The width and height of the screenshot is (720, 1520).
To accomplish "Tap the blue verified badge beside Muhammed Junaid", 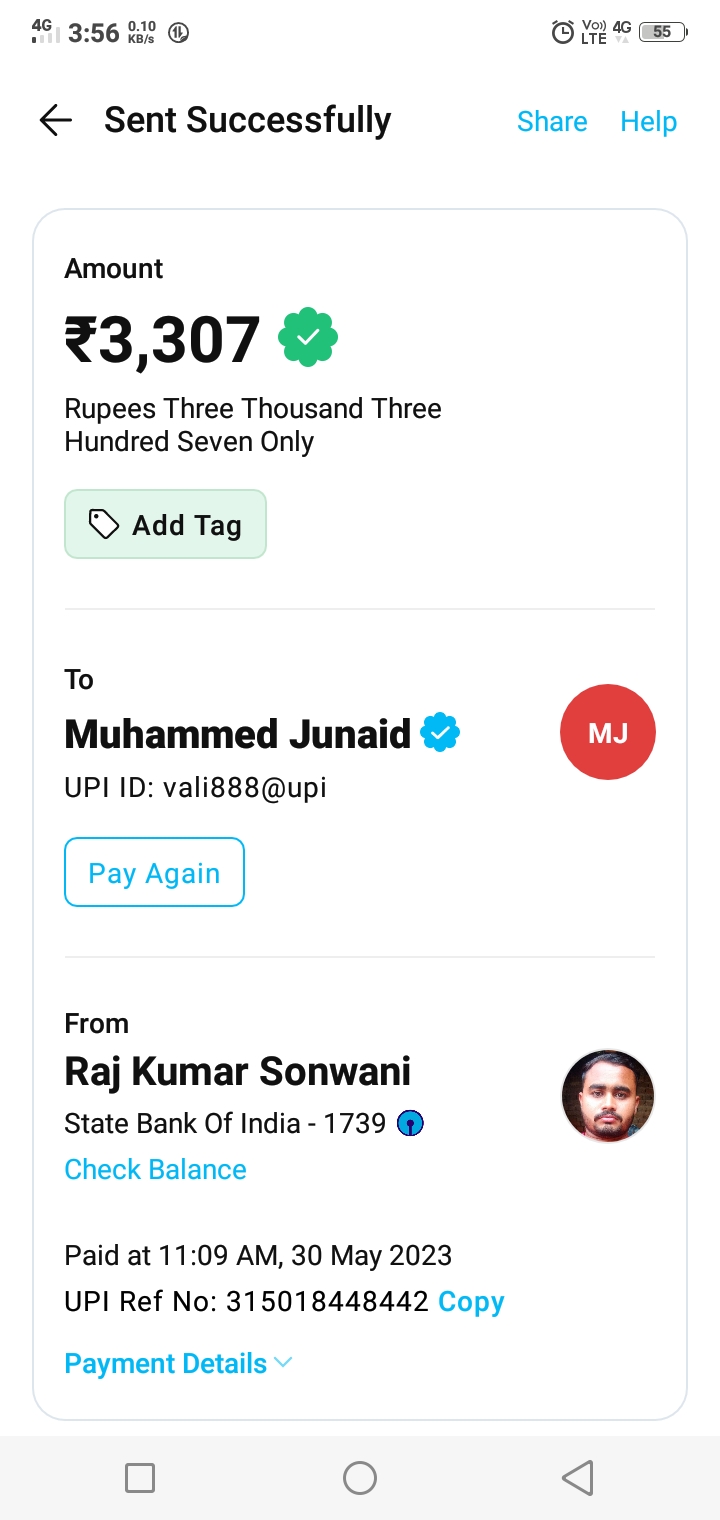I will (x=440, y=733).
